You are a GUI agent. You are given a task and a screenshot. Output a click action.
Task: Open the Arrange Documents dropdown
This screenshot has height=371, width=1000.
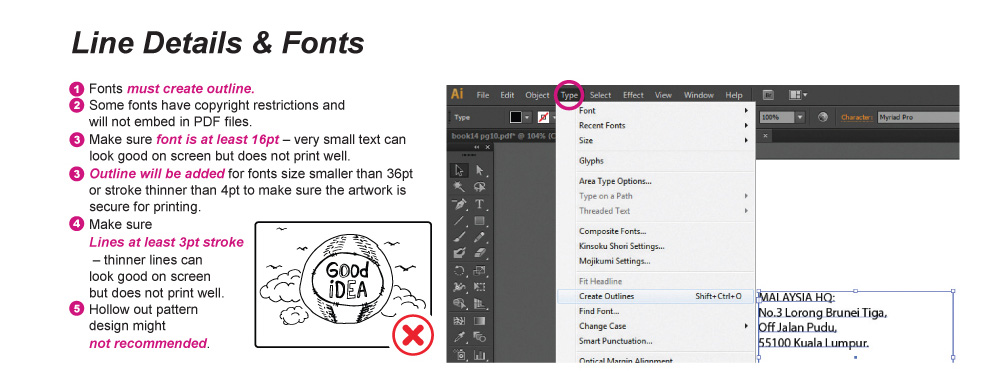pos(798,95)
